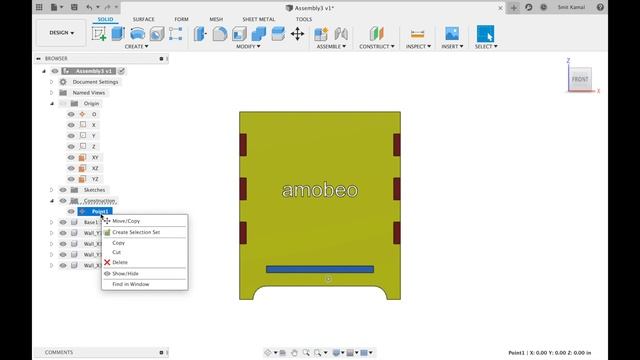Select the Hole tool icon
640x360 pixels.
(x=157, y=34)
